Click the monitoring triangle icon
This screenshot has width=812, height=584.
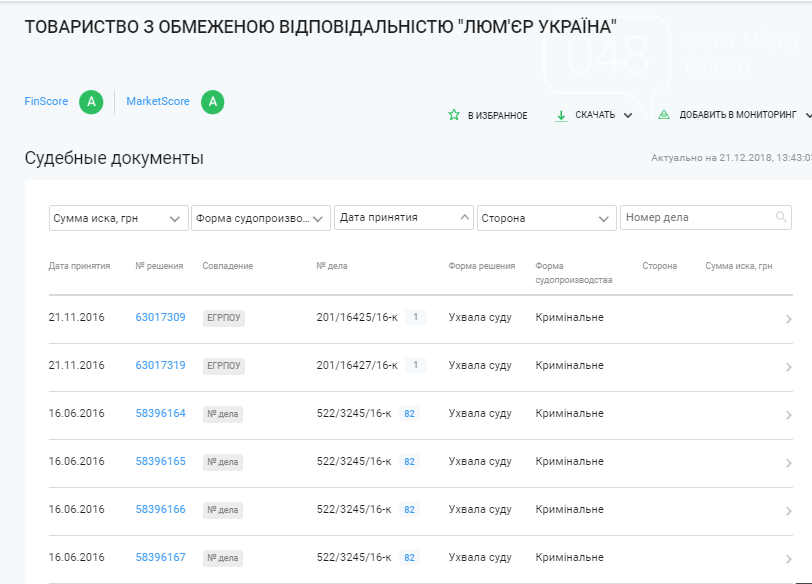pyautogui.click(x=664, y=114)
